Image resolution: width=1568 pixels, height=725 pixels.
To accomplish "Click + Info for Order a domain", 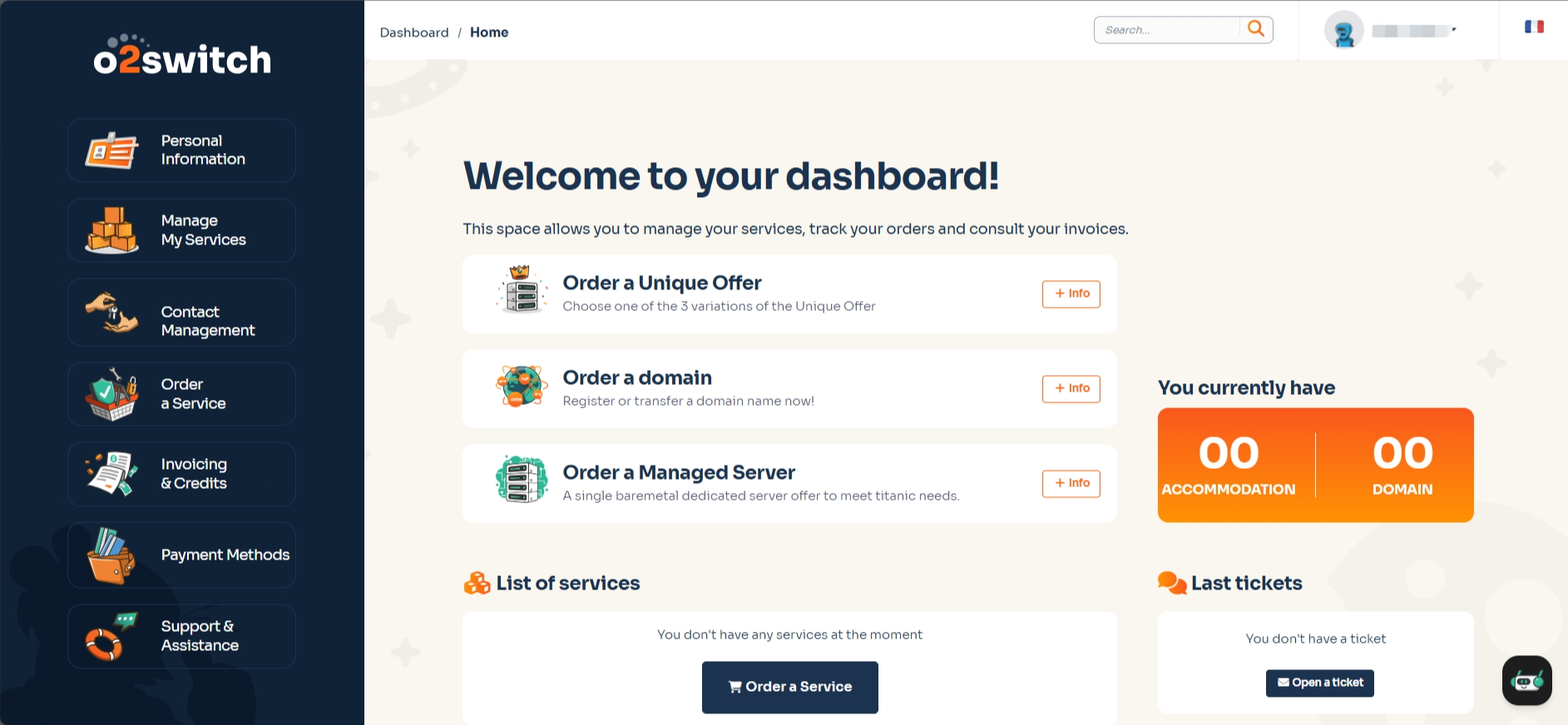I will click(x=1071, y=388).
